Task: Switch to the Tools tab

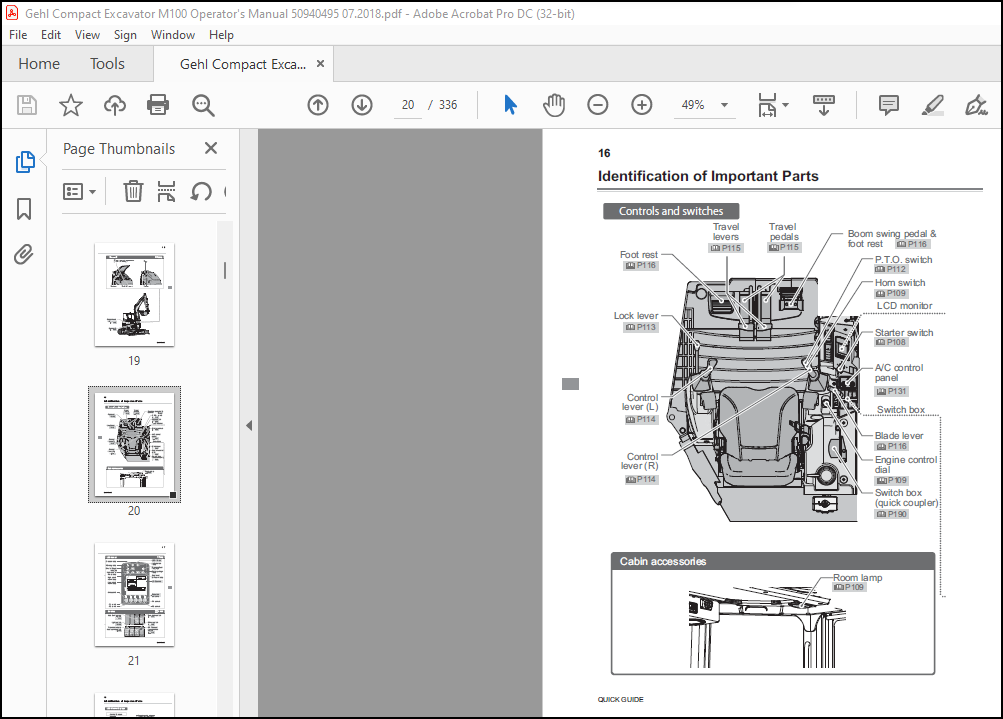Action: pos(107,64)
